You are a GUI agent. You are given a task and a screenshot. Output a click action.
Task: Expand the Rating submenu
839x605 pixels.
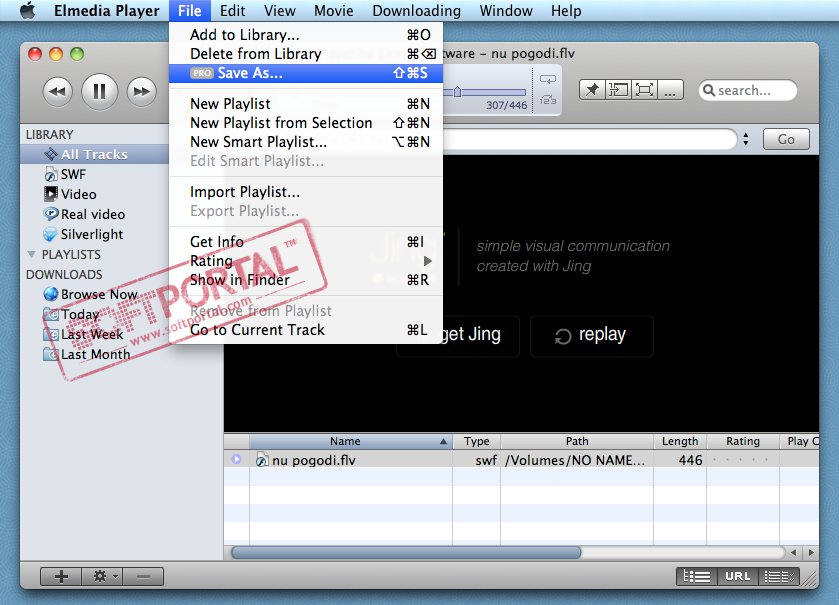click(306, 261)
